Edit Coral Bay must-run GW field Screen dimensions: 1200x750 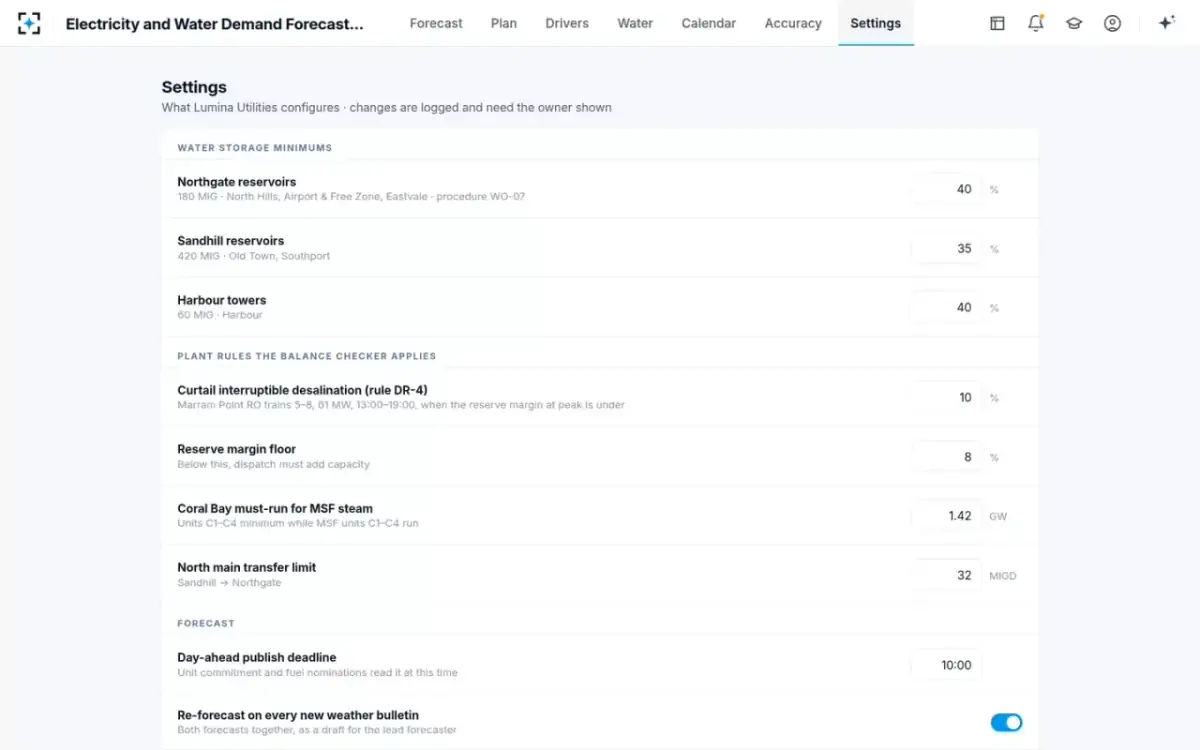947,516
